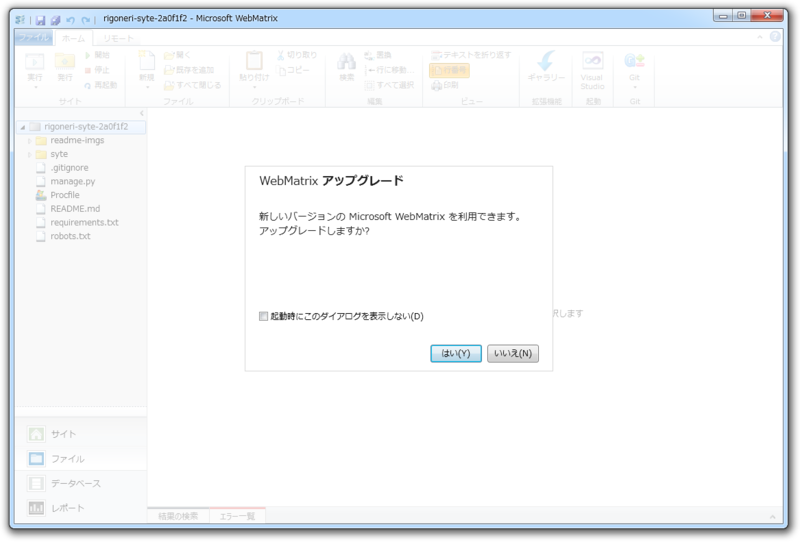Open the ファイル application menu tab

coord(34,37)
